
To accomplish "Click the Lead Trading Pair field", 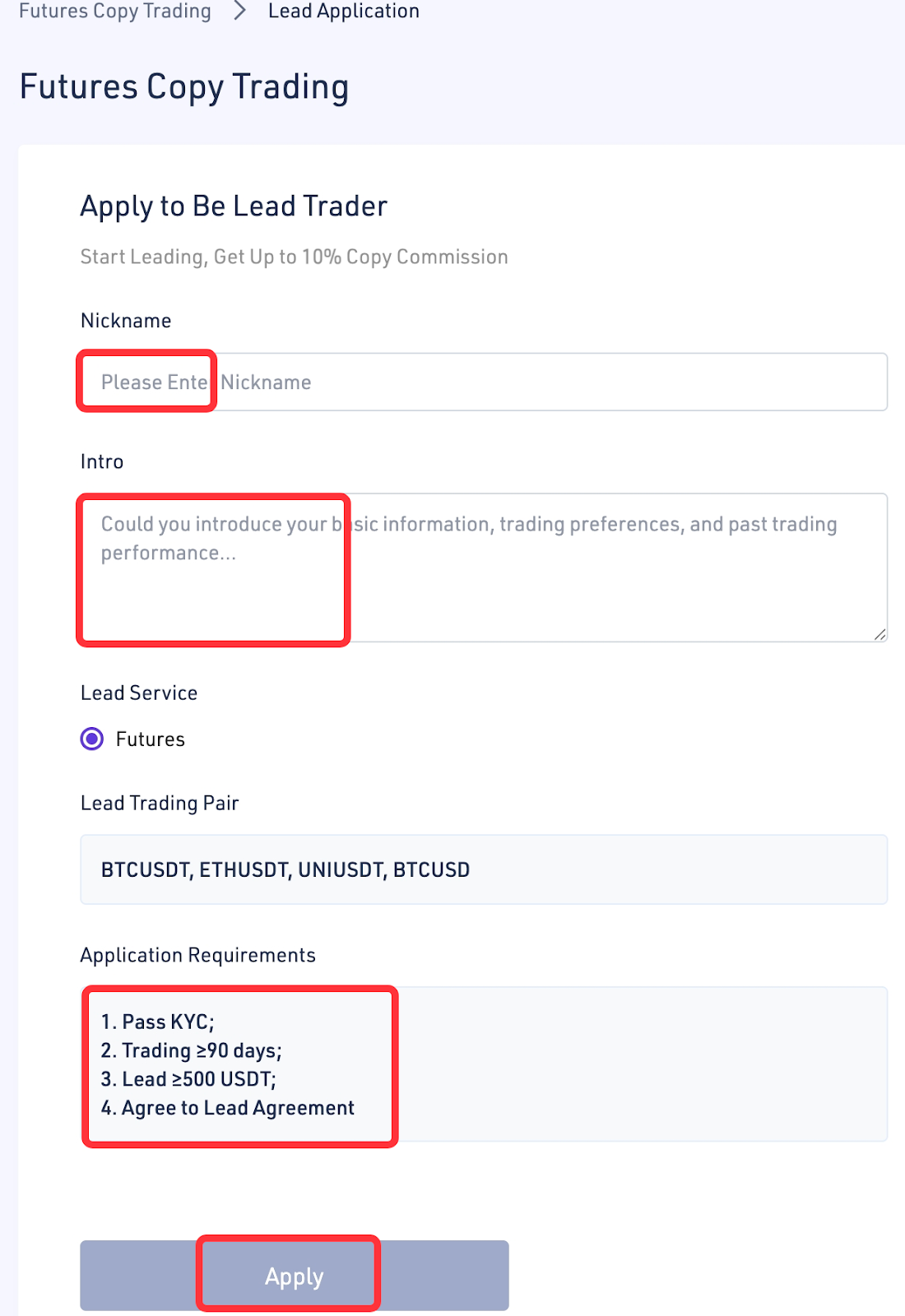I will 483,870.
